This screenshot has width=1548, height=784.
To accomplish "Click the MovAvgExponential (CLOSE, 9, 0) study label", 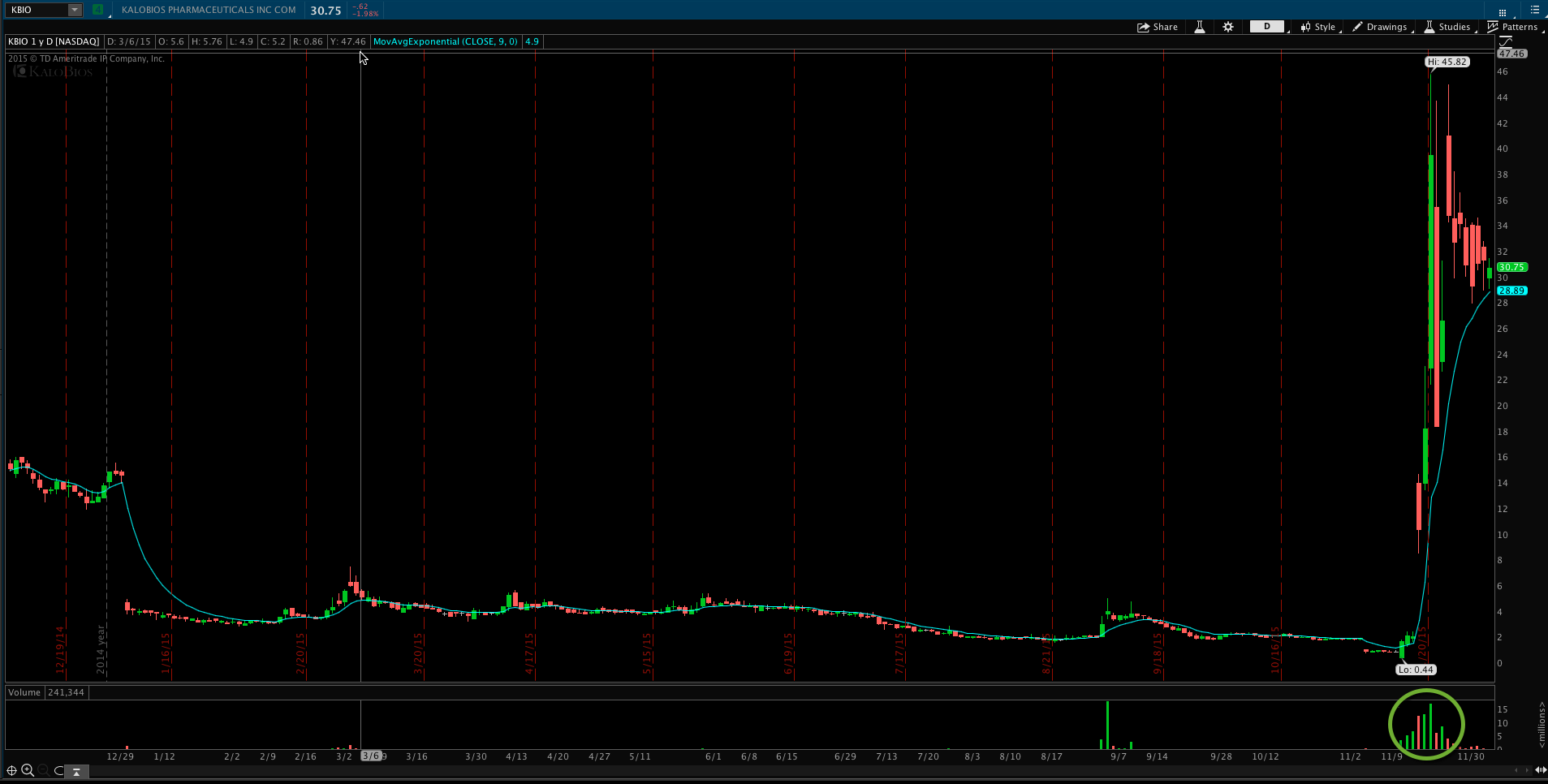I will point(445,41).
